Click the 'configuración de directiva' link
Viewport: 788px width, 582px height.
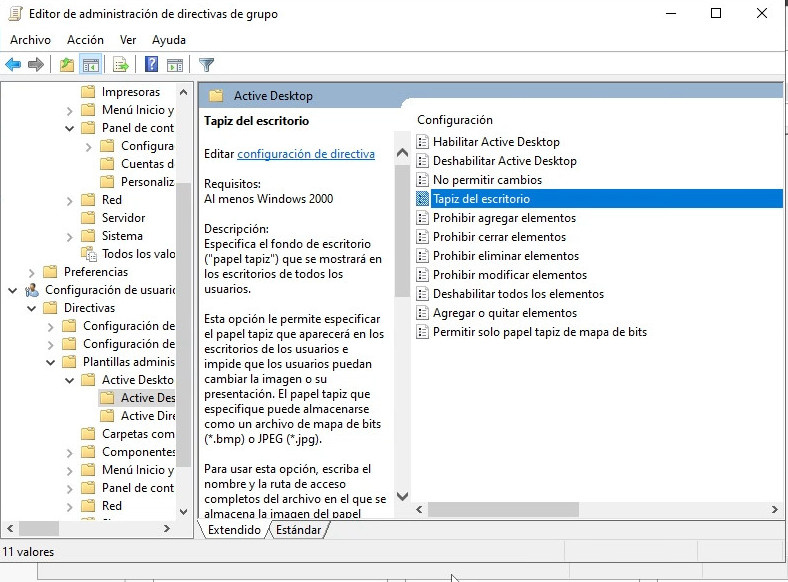tap(305, 154)
